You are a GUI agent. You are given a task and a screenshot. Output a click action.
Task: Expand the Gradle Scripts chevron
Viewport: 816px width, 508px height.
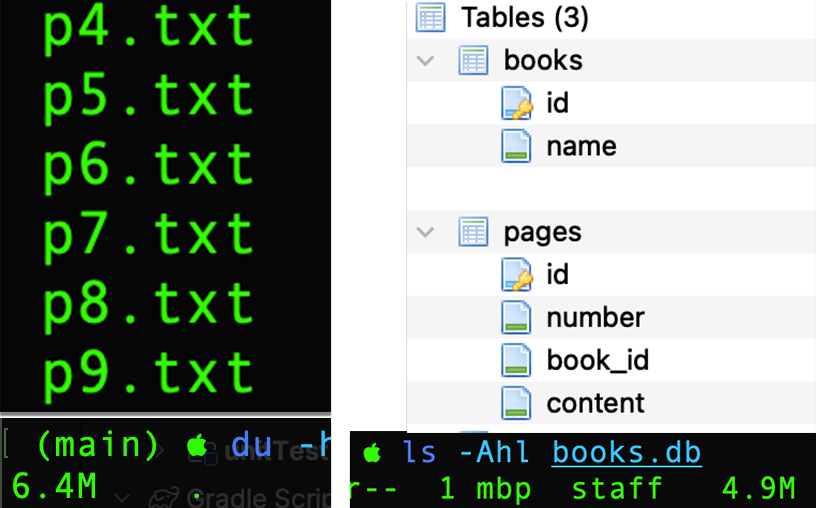121,497
